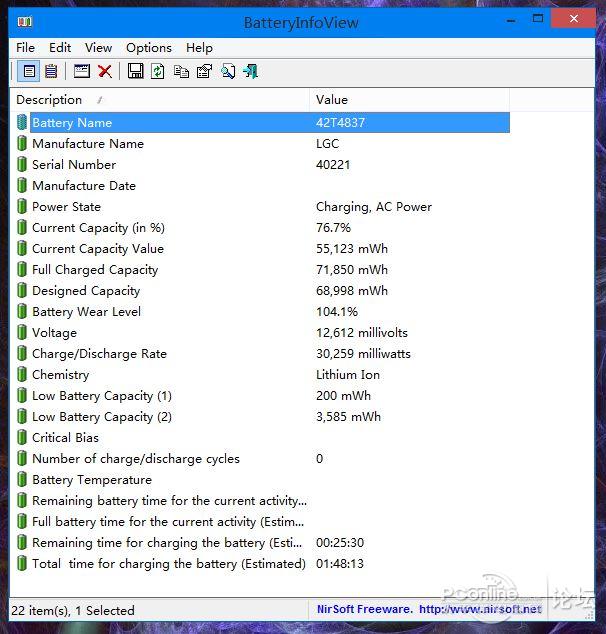Click the 76.7% capacity value
606x634 pixels.
coord(333,228)
